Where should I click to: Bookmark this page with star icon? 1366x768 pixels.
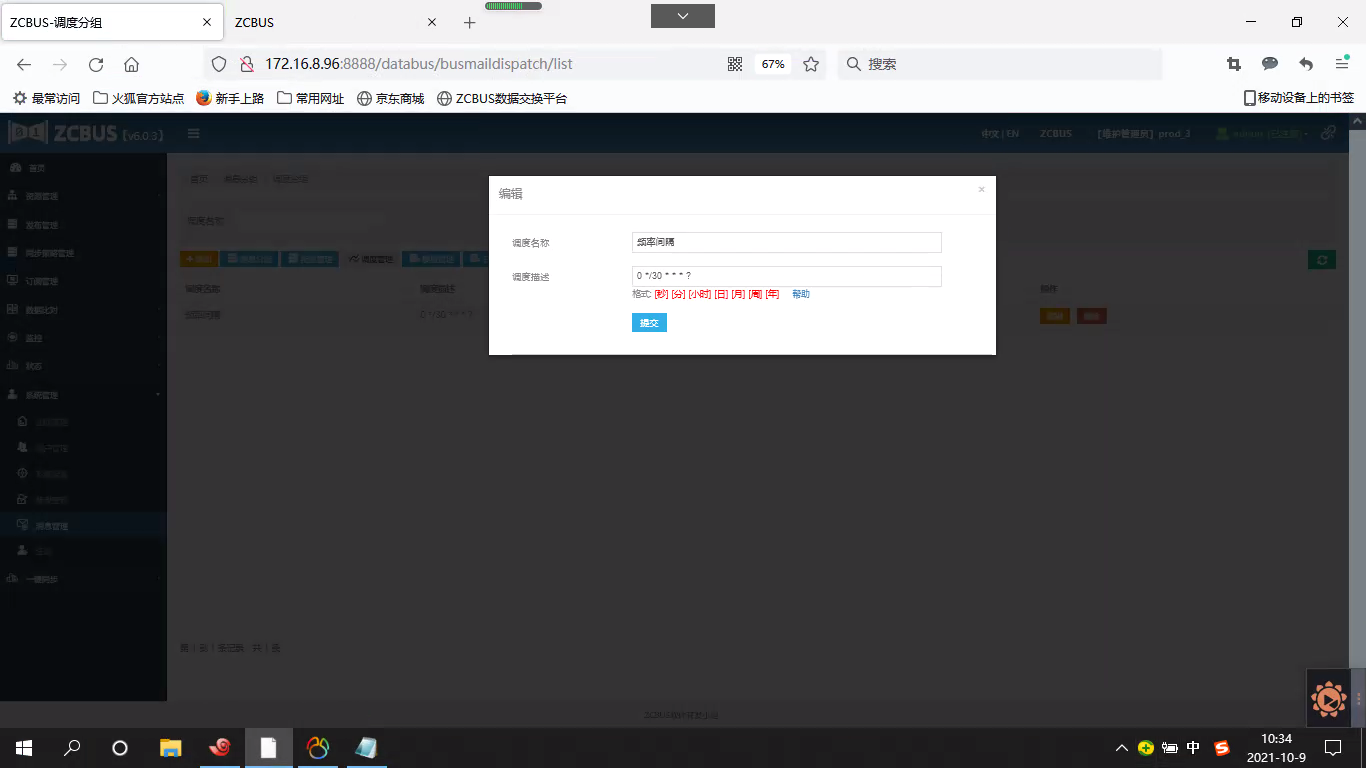(x=811, y=64)
